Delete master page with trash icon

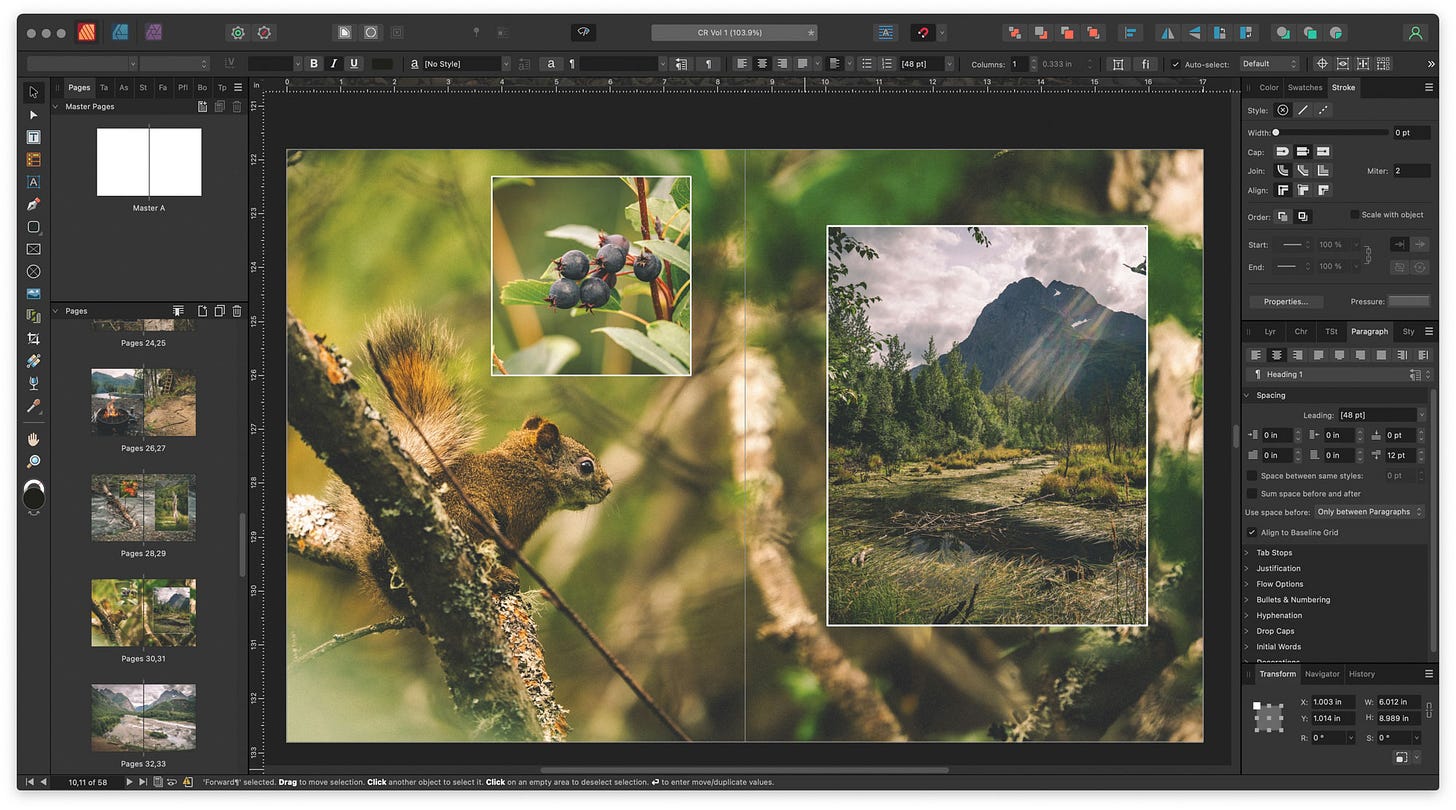[x=237, y=106]
